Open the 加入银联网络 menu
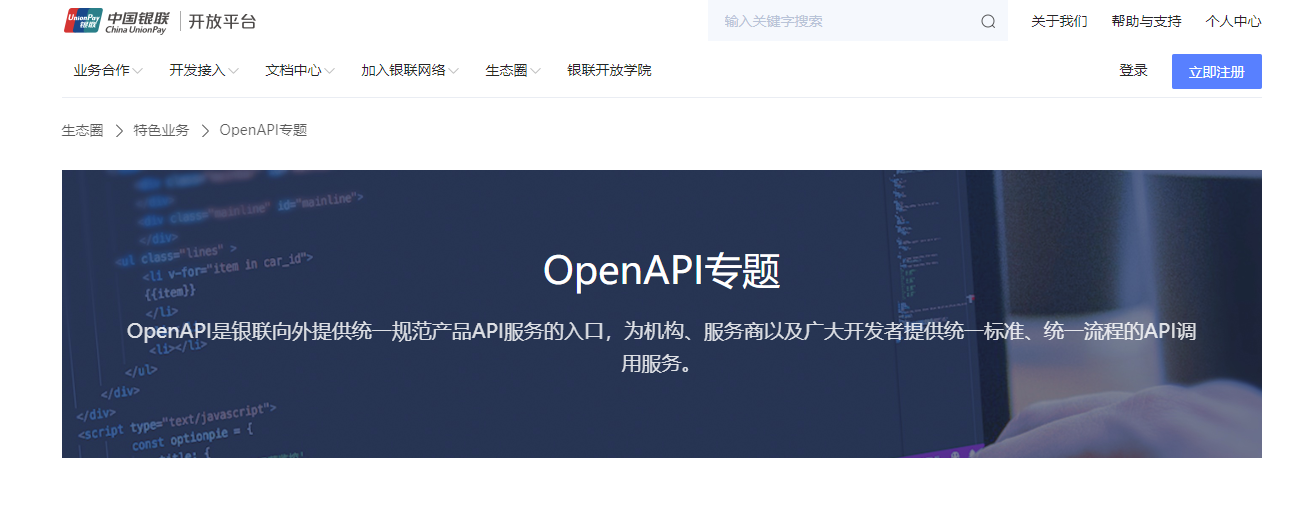 (403, 70)
